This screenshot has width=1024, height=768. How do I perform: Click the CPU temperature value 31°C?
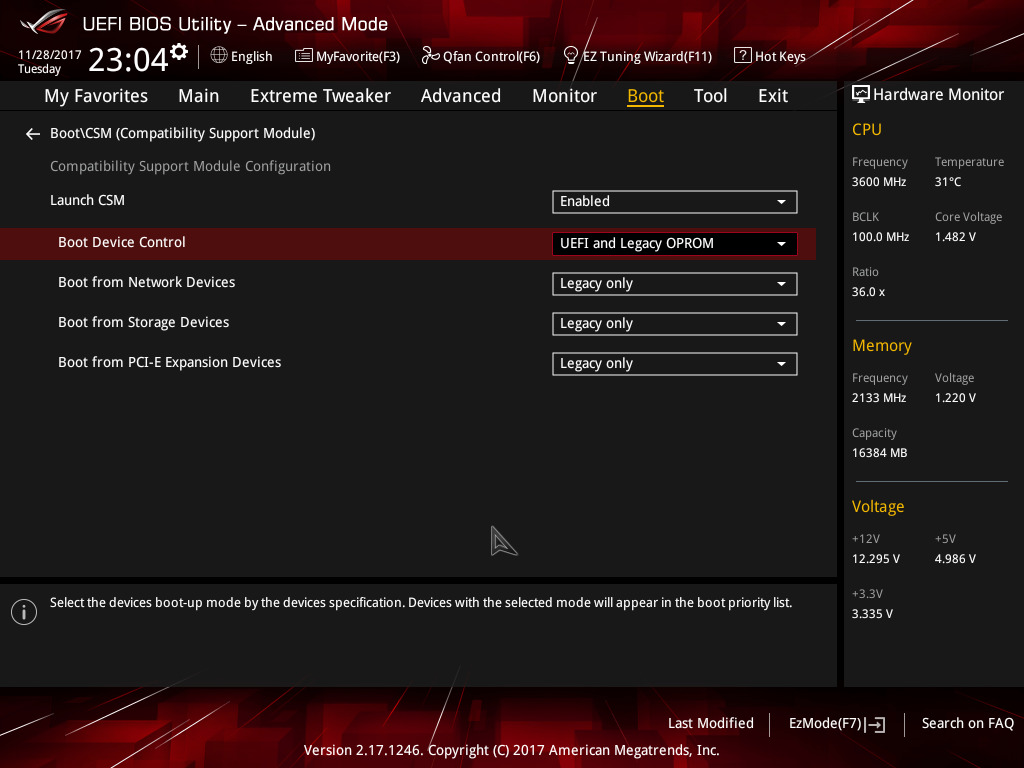(x=948, y=182)
